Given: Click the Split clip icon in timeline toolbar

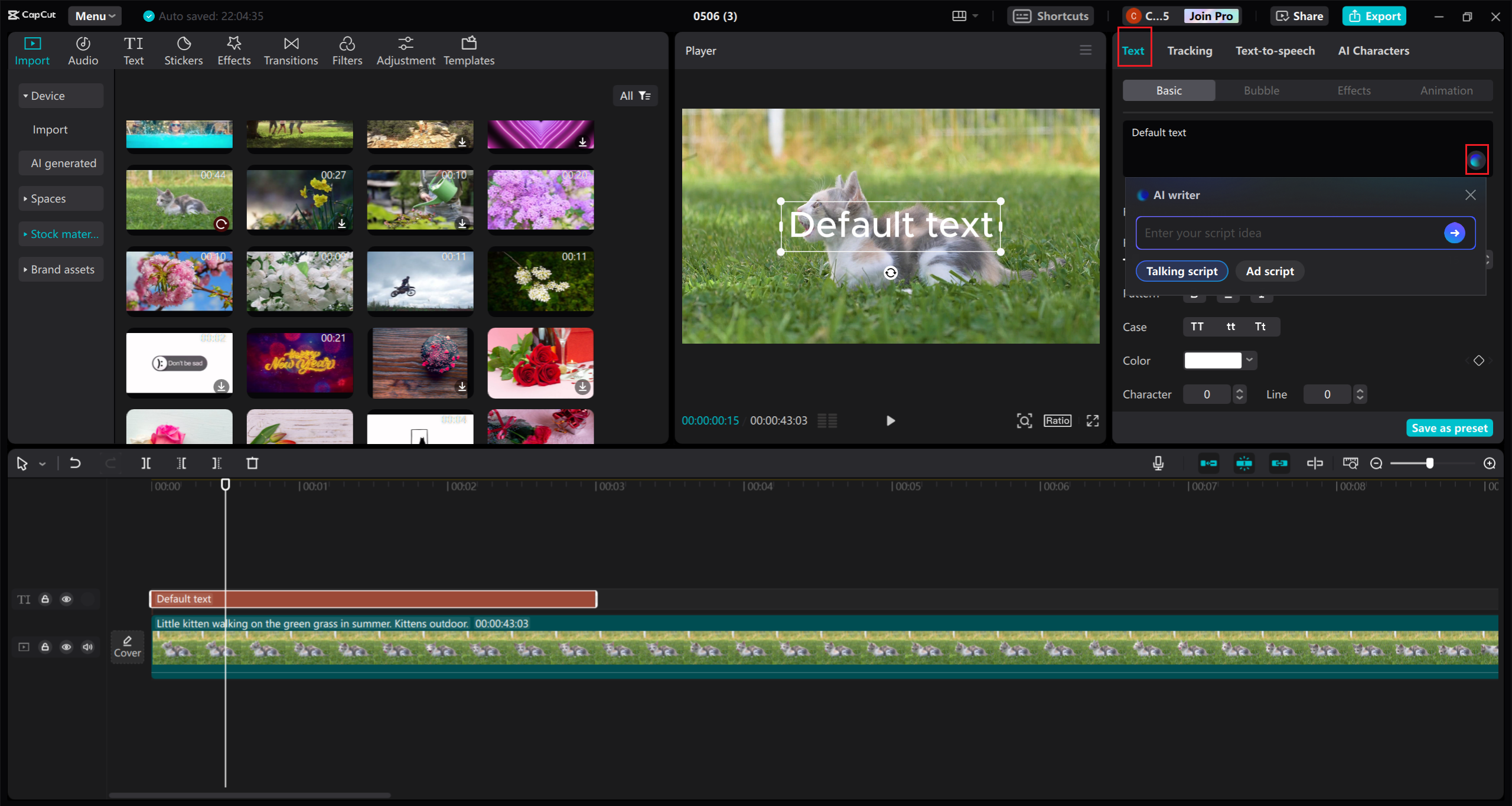Looking at the screenshot, I should click(x=145, y=463).
